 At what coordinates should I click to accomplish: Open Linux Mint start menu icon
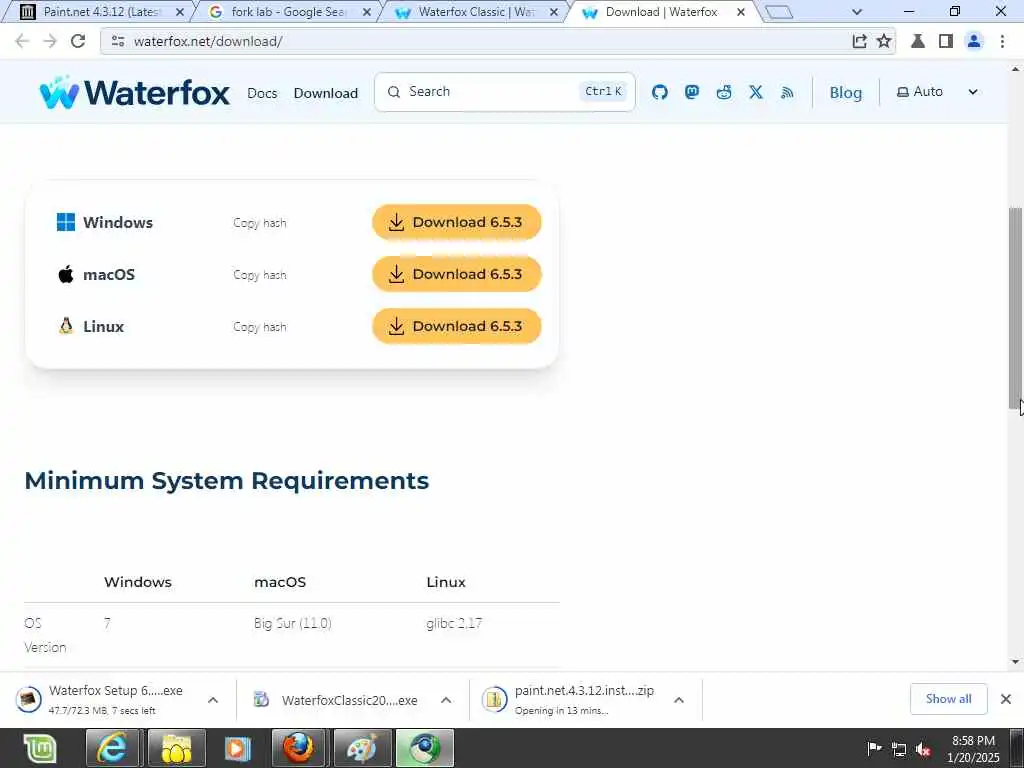pos(40,748)
